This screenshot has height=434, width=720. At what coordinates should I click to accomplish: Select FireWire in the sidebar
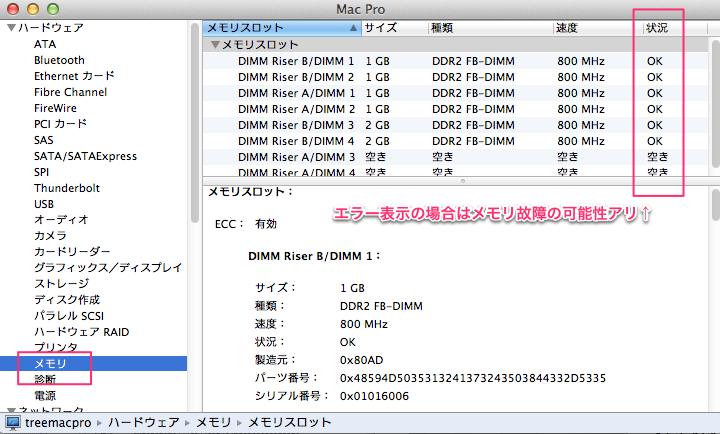[55, 108]
